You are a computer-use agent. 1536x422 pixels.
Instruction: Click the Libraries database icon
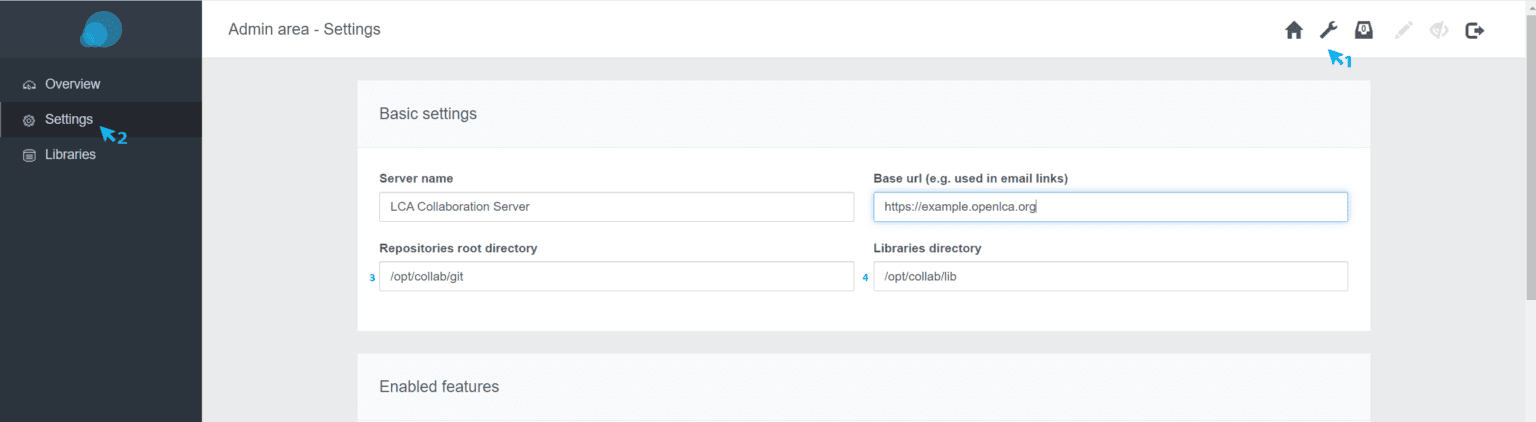29,155
